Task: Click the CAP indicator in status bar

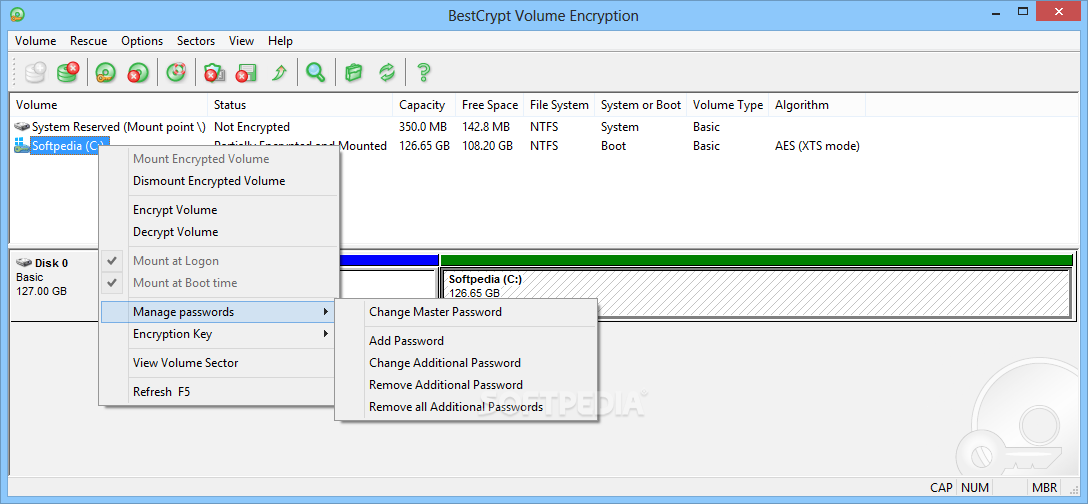Action: [942, 487]
